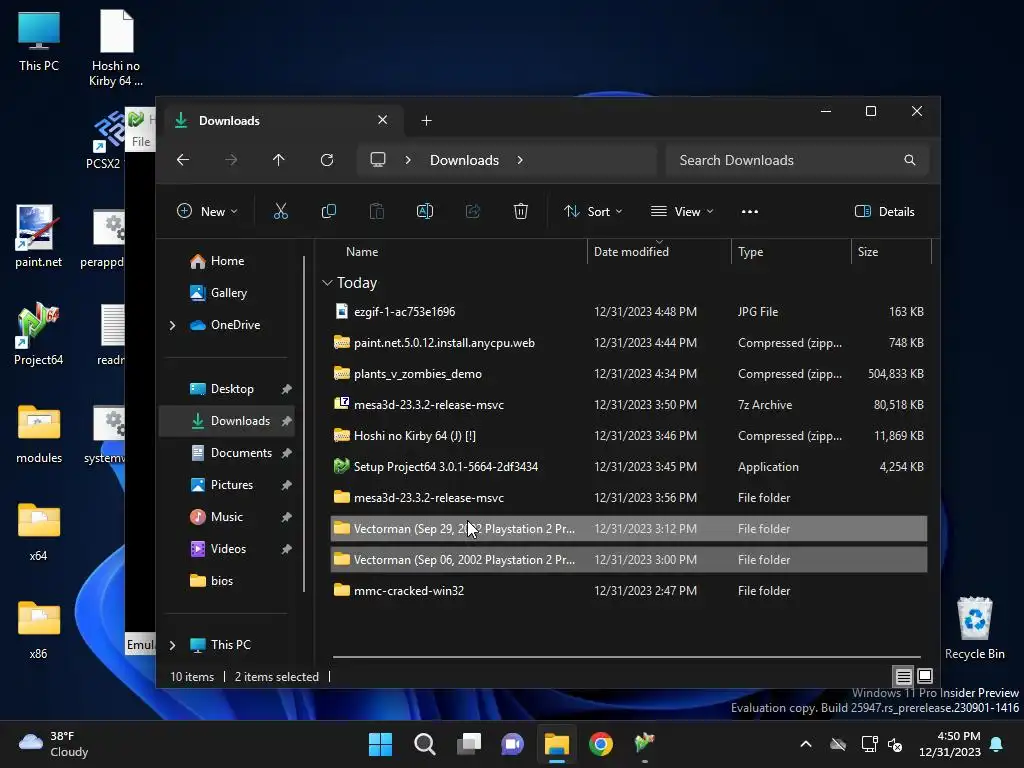
Task: Click the Copy icon in toolbar
Action: 329,212
